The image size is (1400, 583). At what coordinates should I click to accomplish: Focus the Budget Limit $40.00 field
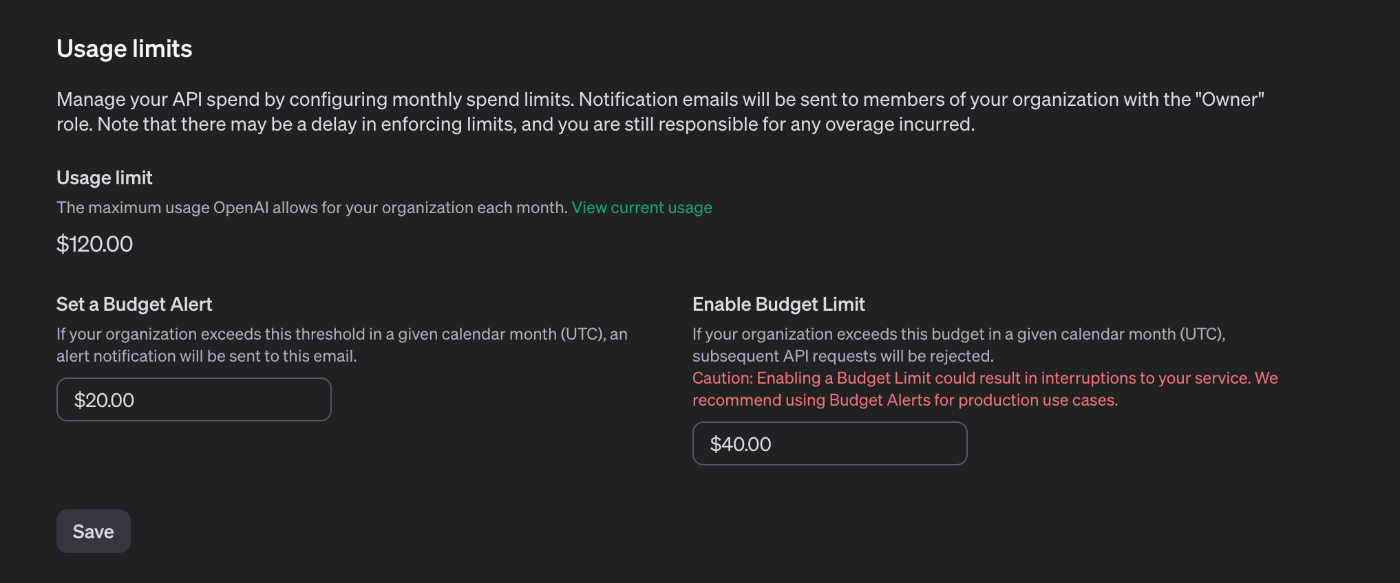point(829,444)
